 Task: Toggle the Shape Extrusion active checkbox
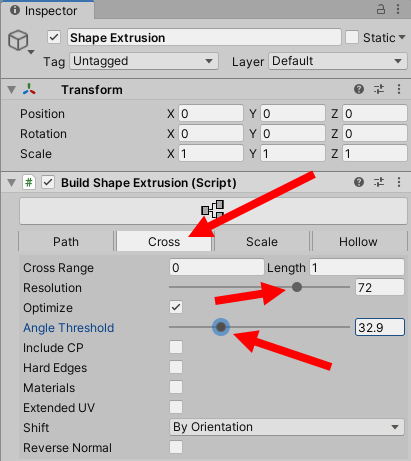[x=54, y=37]
